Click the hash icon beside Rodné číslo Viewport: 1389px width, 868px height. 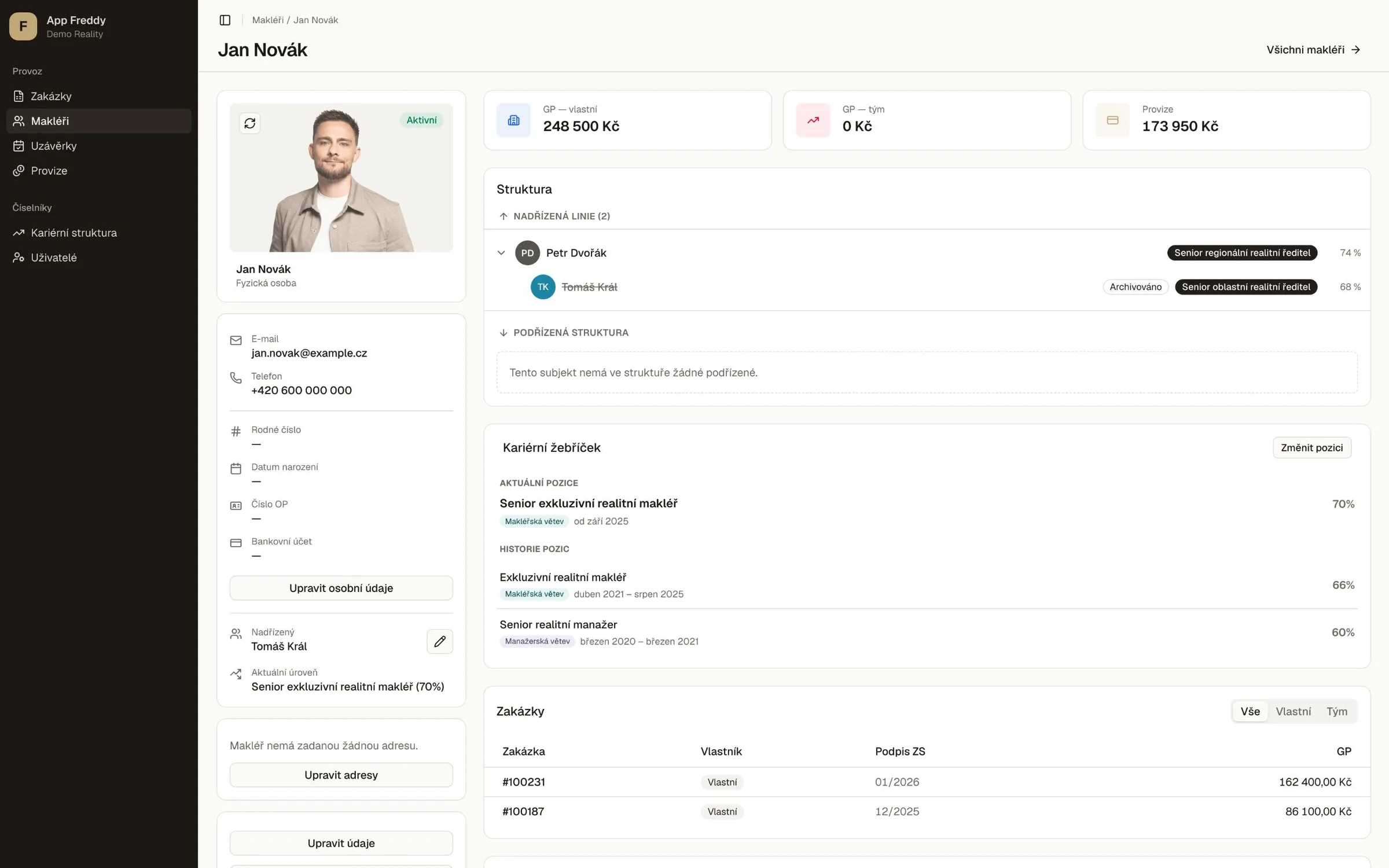[236, 431]
